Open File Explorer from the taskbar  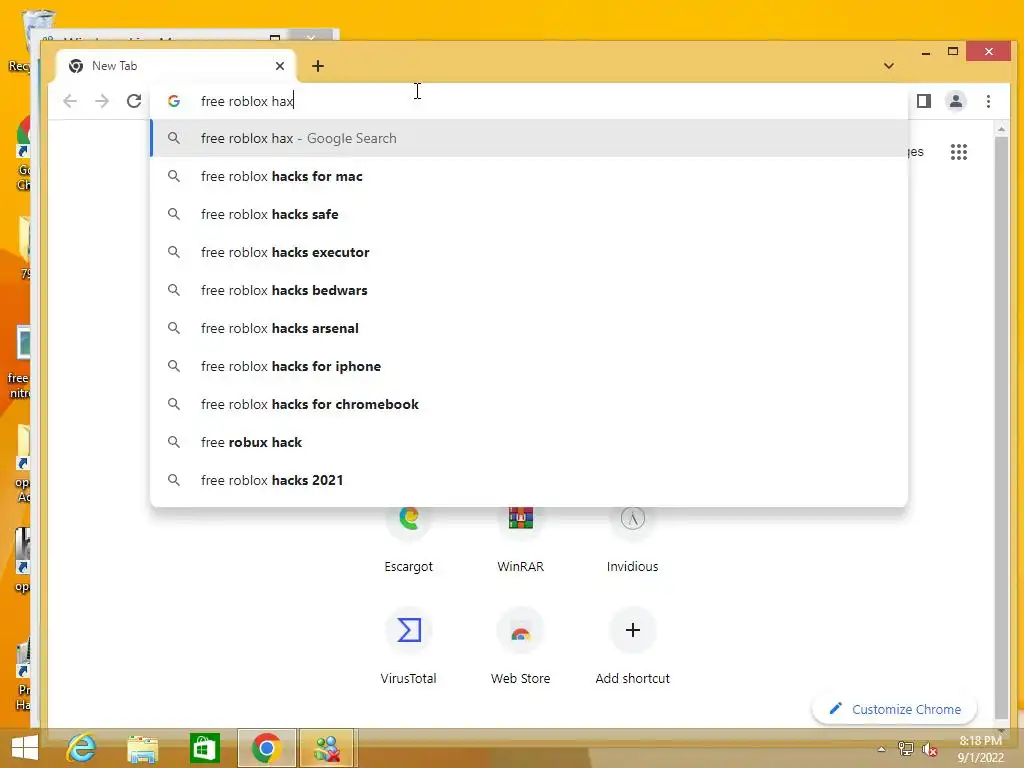(x=142, y=748)
